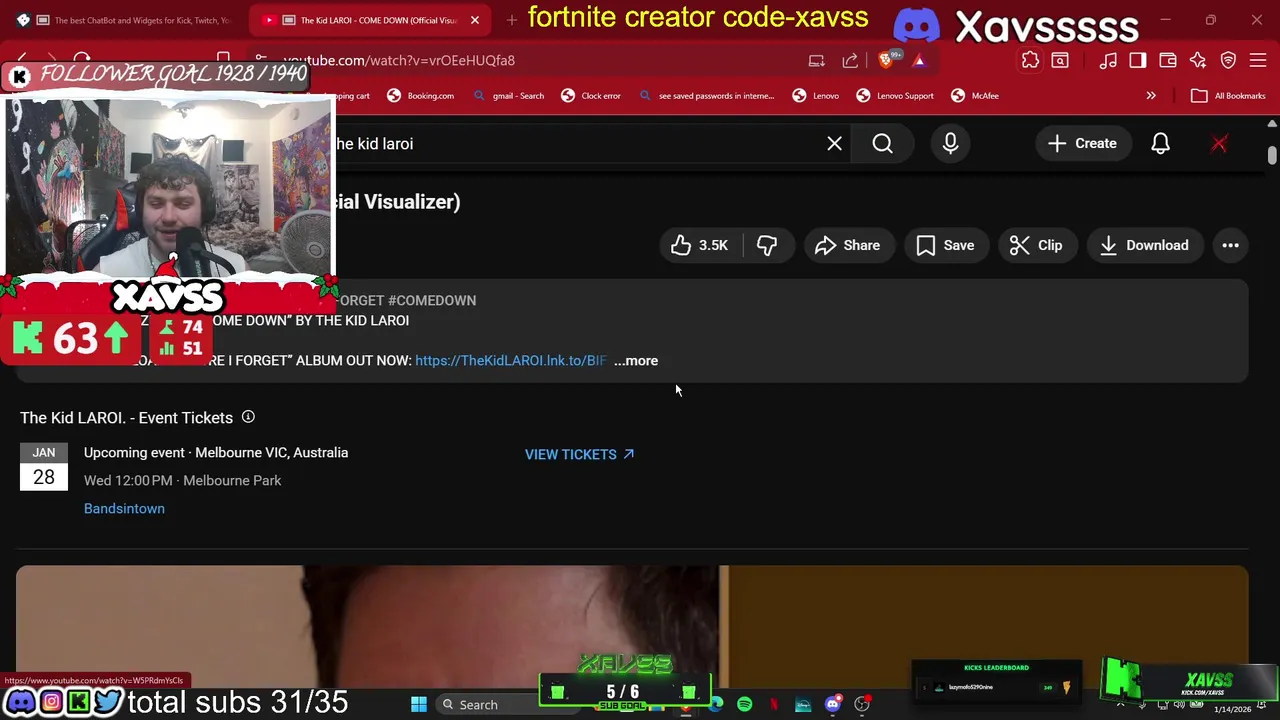
Task: Clip a segment of the video
Action: (x=1036, y=245)
